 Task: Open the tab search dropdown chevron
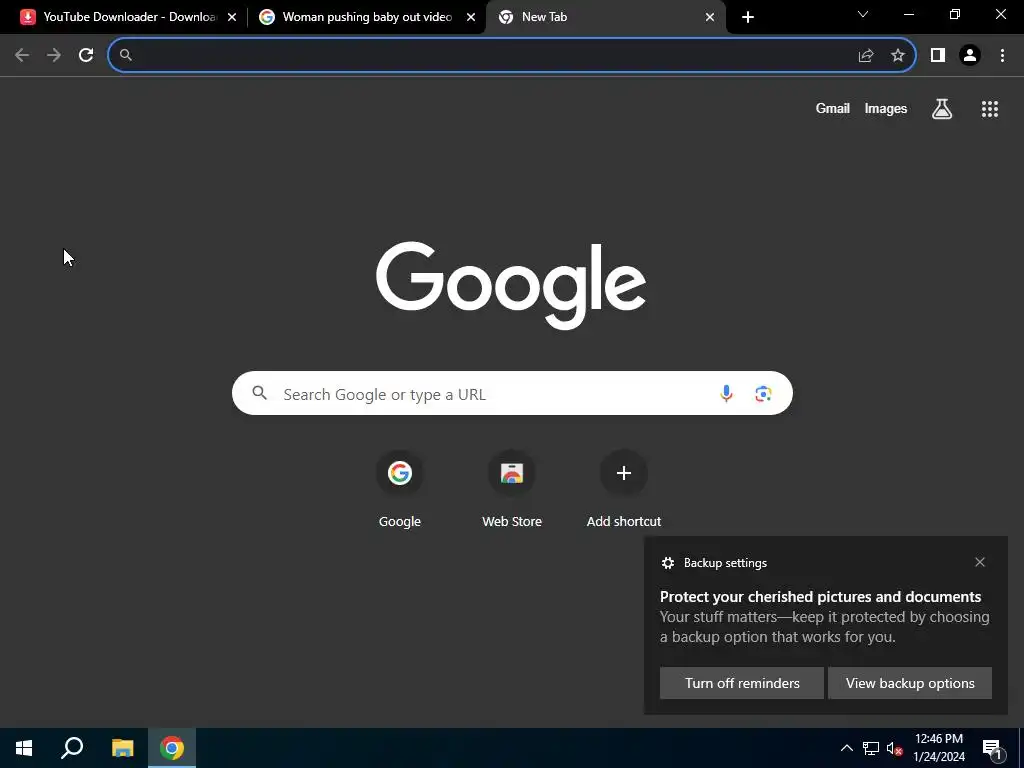pos(863,14)
